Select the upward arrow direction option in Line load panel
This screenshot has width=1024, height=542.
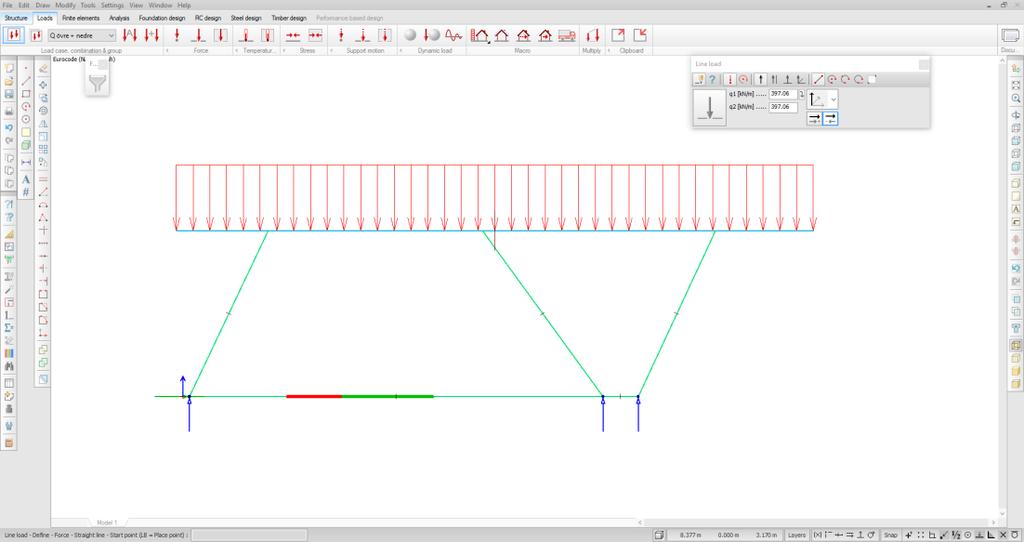point(760,80)
